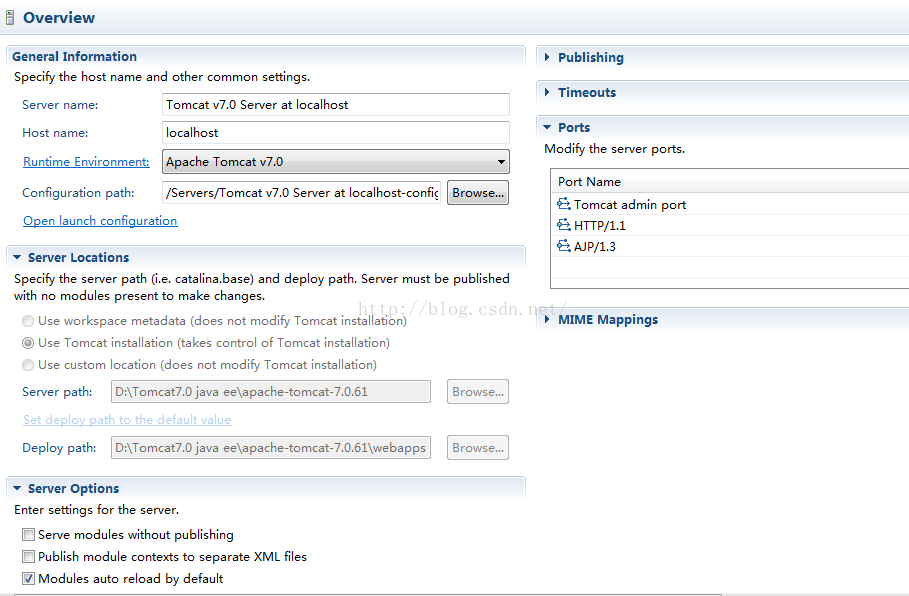Click the Server path: label

click(x=57, y=392)
